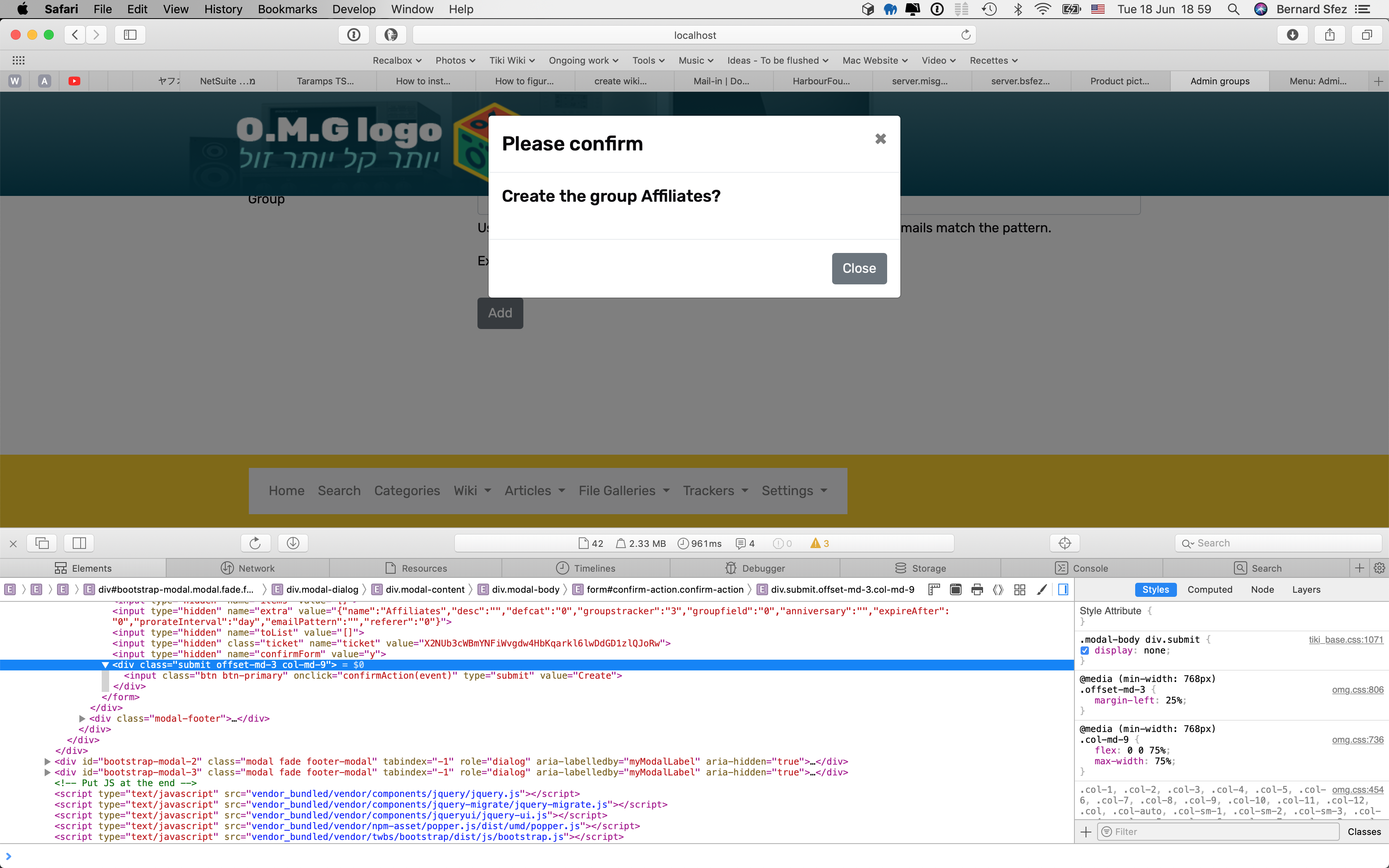Image resolution: width=1389 pixels, height=868 pixels.
Task: Go back in Safari history
Action: 75,35
